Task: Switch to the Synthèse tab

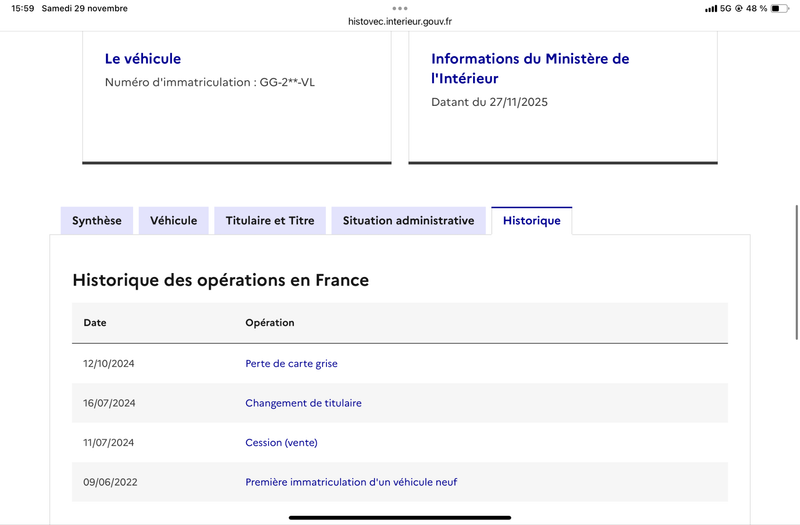Action: [x=97, y=221]
